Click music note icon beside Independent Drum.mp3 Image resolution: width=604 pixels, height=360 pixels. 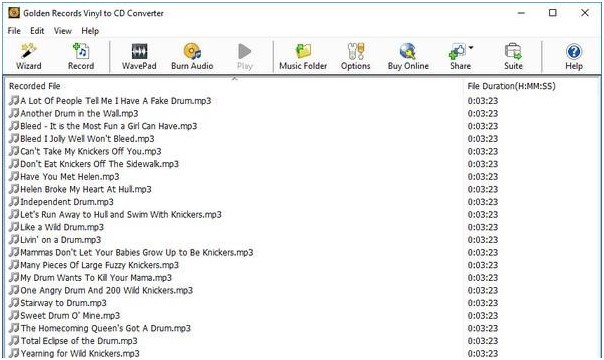(x=14, y=202)
